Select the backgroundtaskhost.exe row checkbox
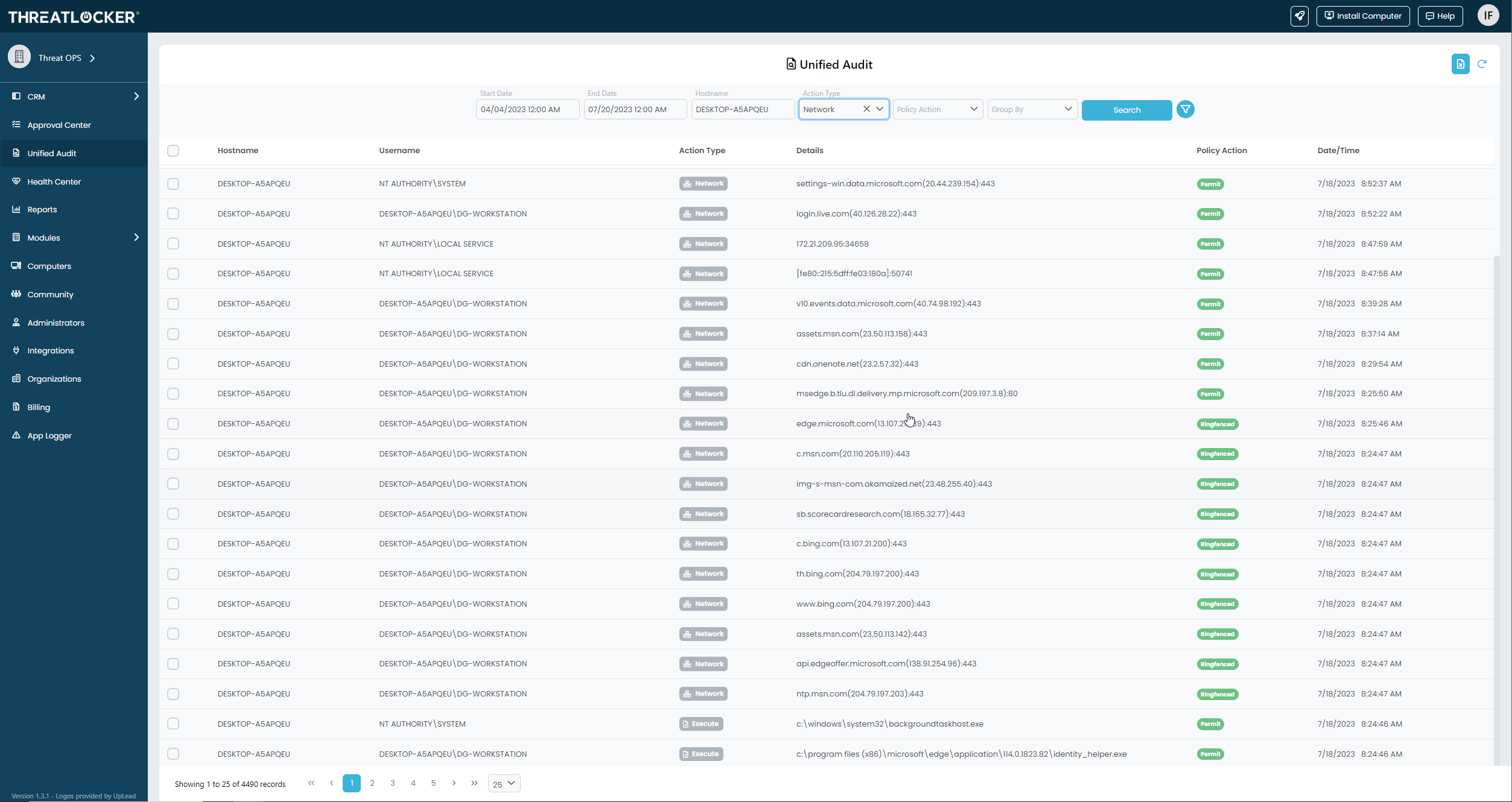1512x802 pixels. 173,724
